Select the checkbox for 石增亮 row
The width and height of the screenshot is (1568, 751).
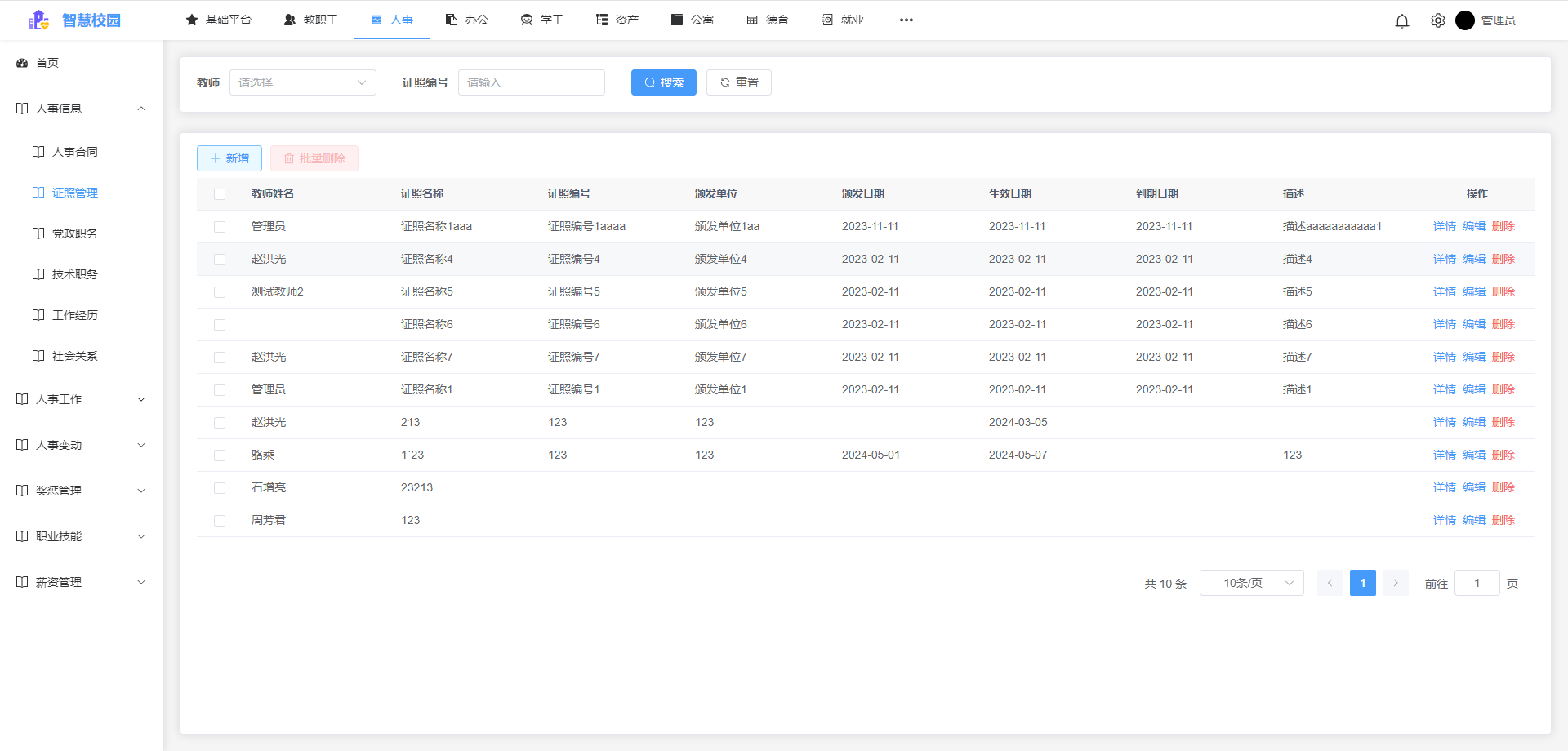point(220,488)
